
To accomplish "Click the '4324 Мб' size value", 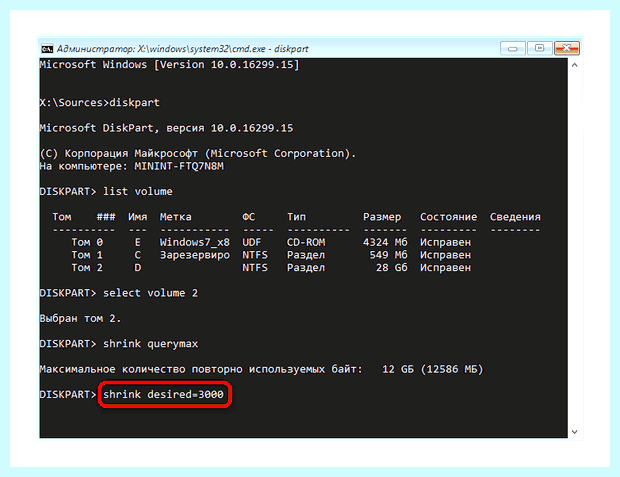I will click(385, 242).
